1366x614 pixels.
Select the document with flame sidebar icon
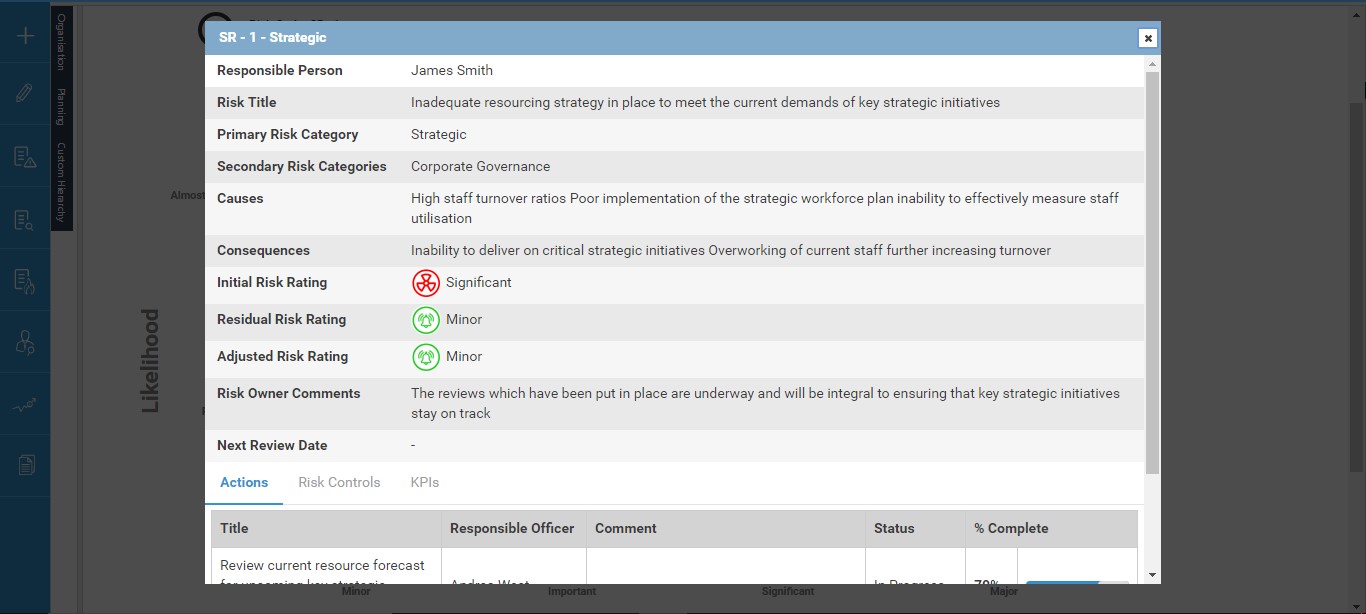tap(25, 282)
